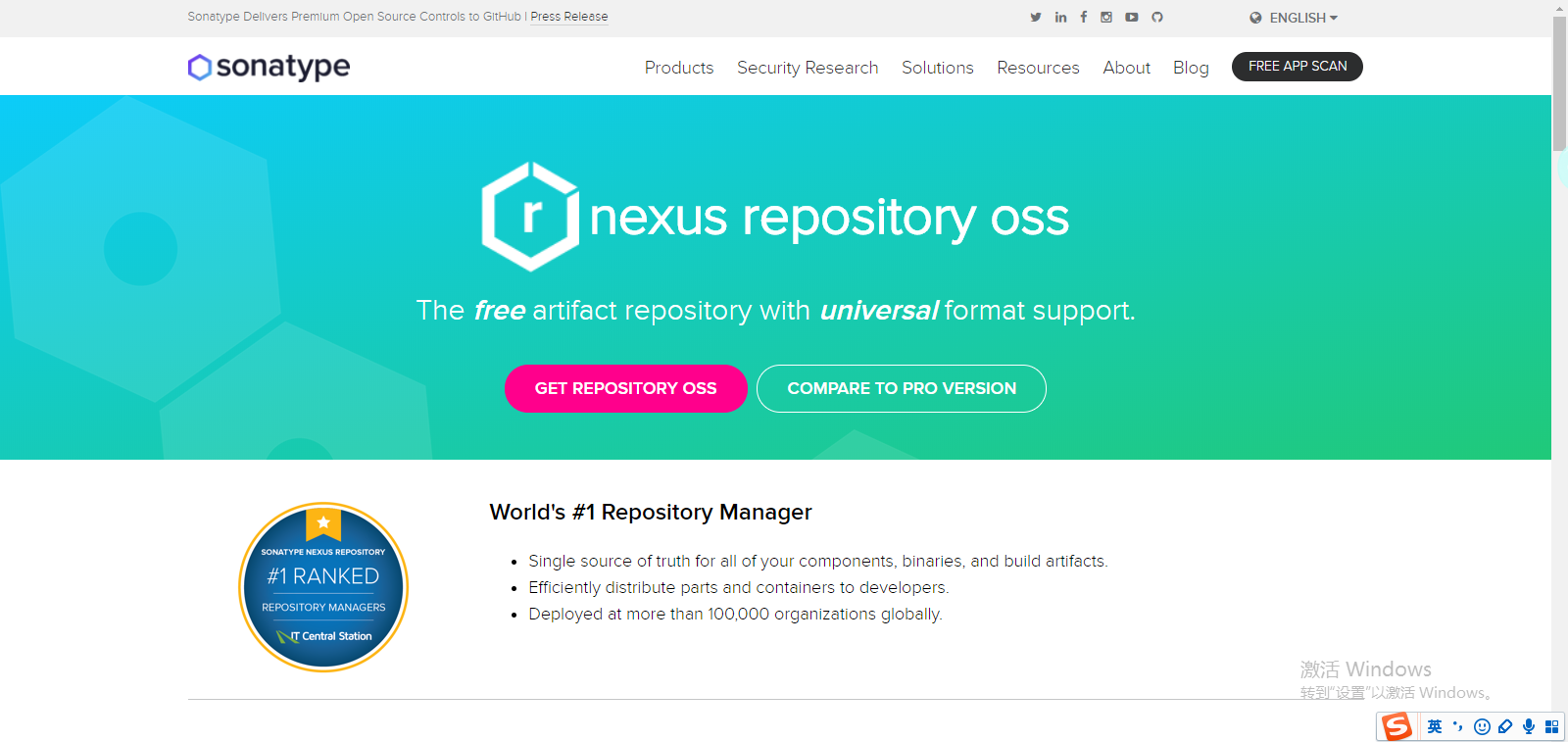This screenshot has height=742, width=1568.
Task: Activate Sogou voice input microphone
Action: pyautogui.click(x=1529, y=726)
